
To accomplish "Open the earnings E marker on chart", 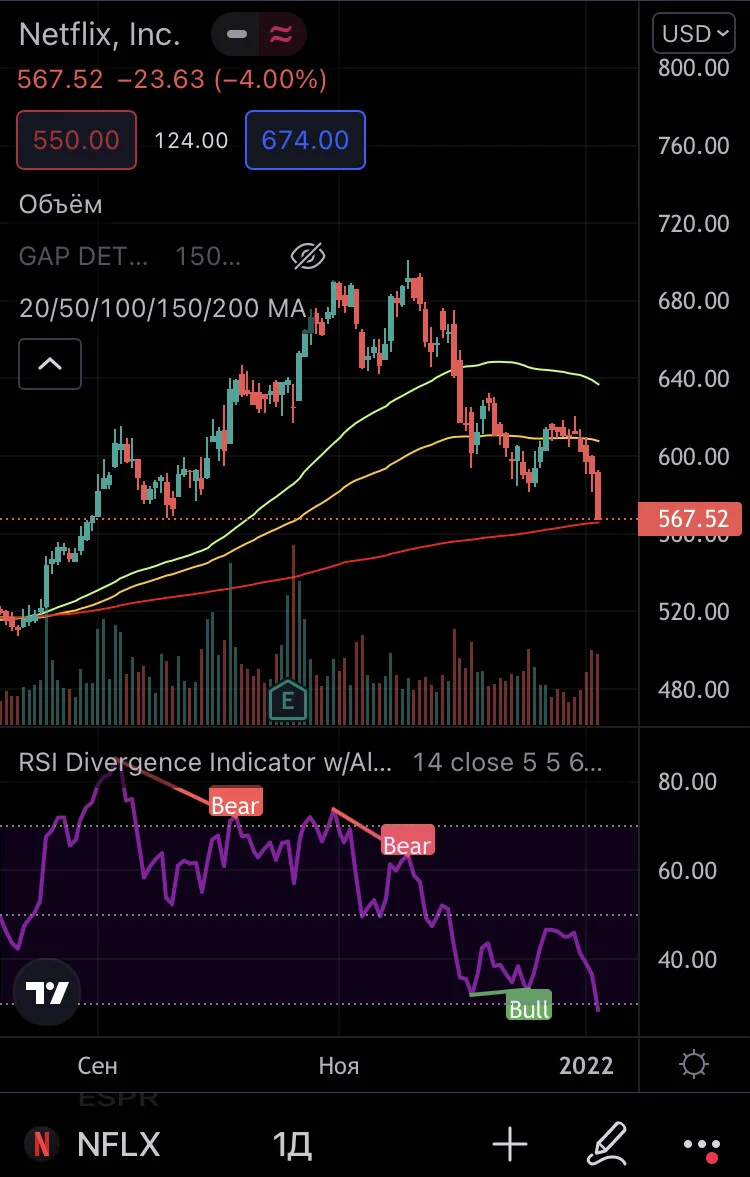I will click(287, 700).
